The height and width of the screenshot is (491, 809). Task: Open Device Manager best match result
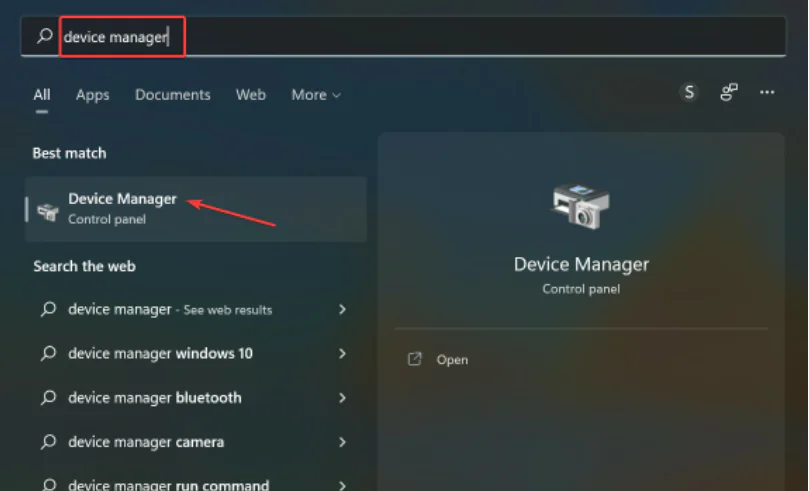coord(196,209)
